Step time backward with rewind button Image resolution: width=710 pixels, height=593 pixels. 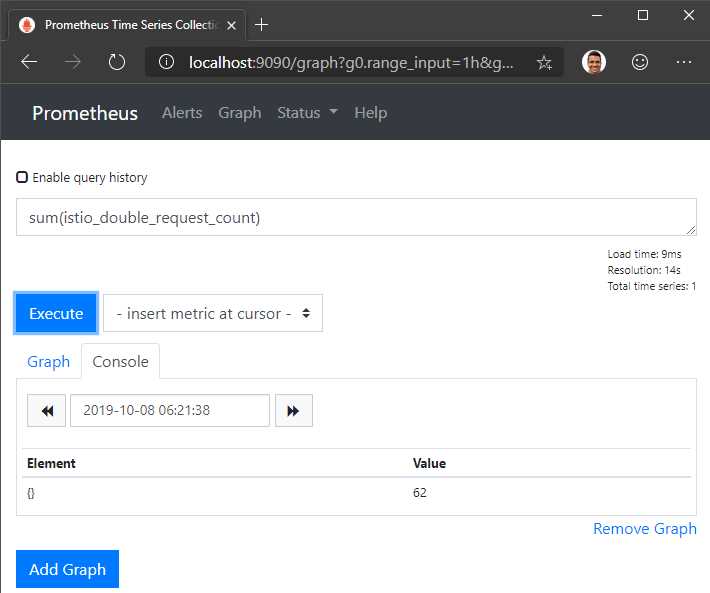point(47,411)
